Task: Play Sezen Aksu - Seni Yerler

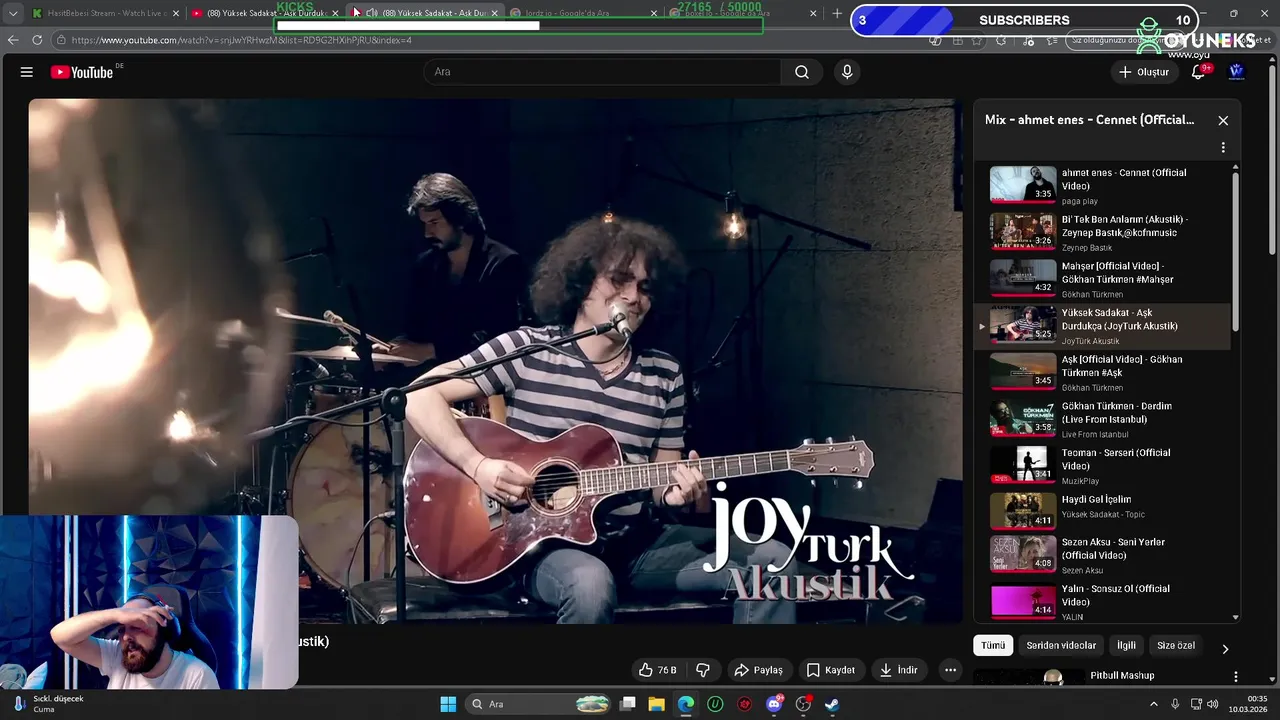Action: (1102, 555)
